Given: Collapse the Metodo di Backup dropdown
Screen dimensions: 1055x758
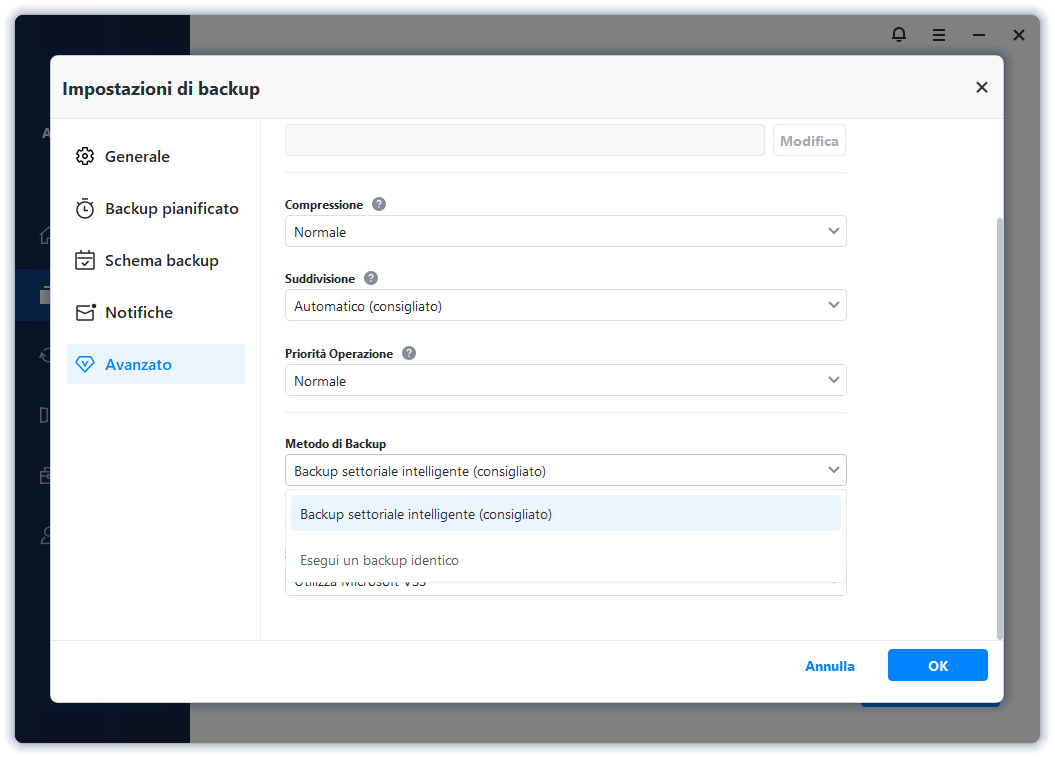Looking at the screenshot, I should [565, 471].
